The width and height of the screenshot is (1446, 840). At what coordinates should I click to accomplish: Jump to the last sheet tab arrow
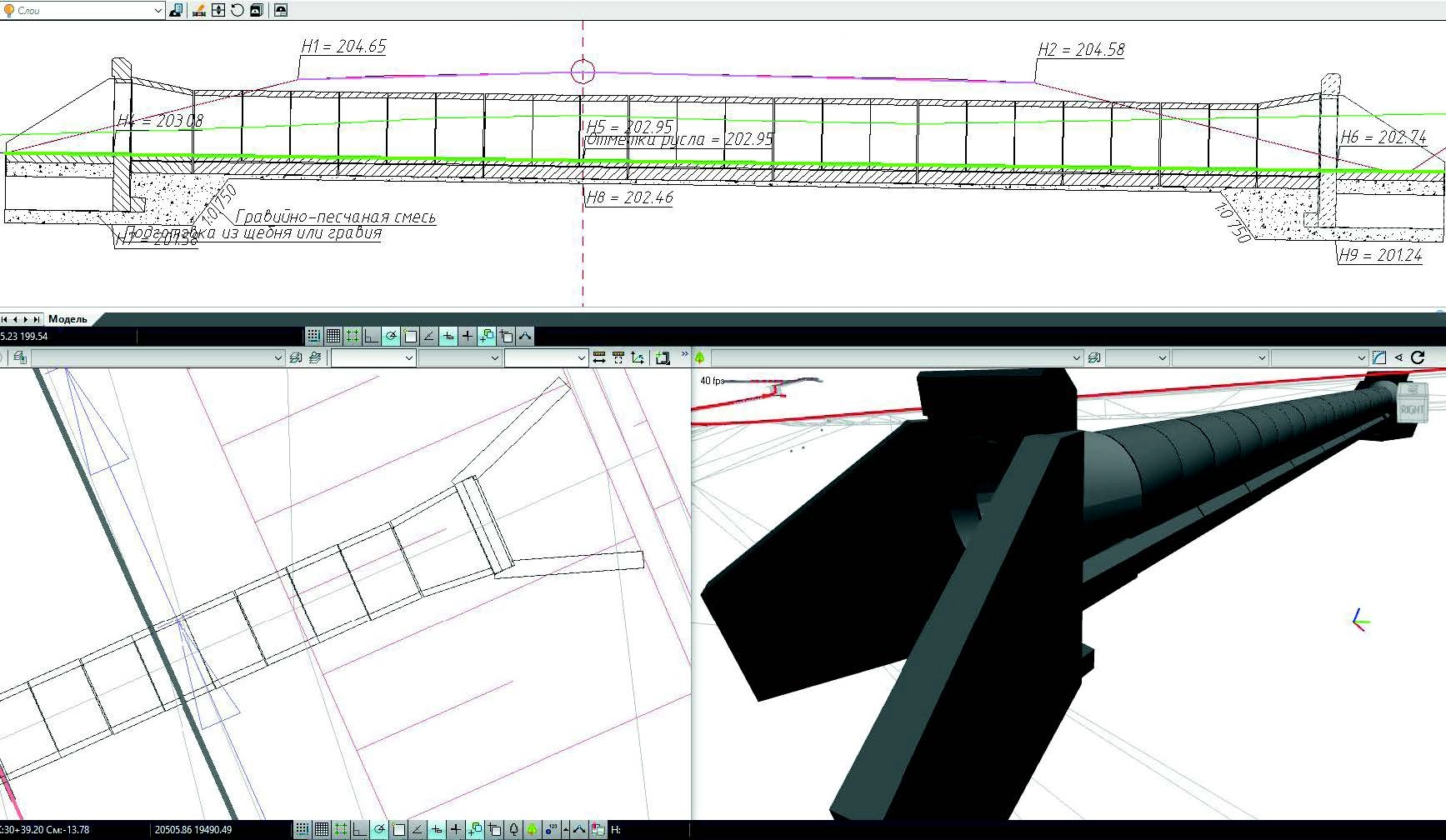click(37, 319)
